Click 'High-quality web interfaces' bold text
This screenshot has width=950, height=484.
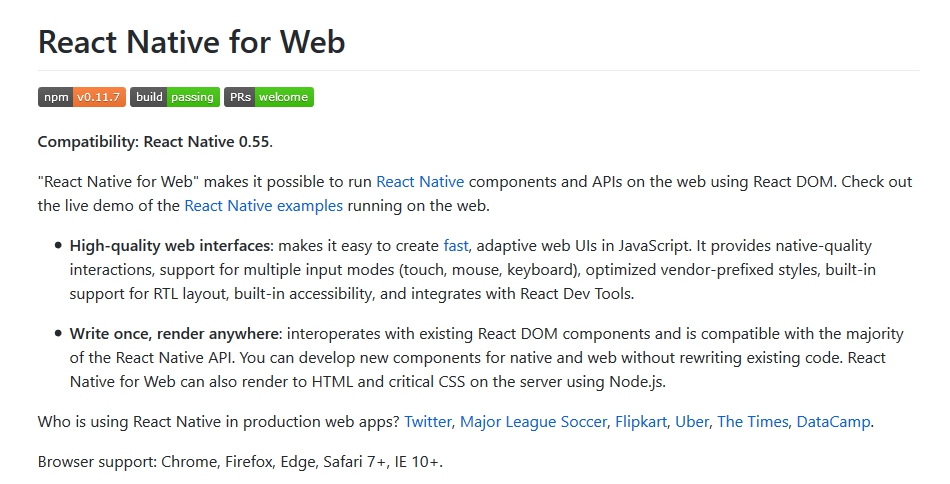pyautogui.click(x=170, y=246)
